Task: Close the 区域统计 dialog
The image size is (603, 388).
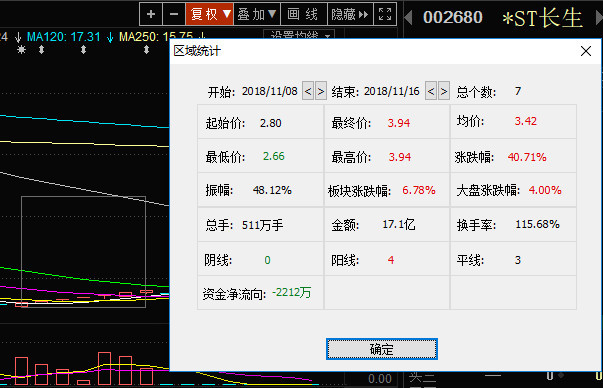Action: (586, 51)
